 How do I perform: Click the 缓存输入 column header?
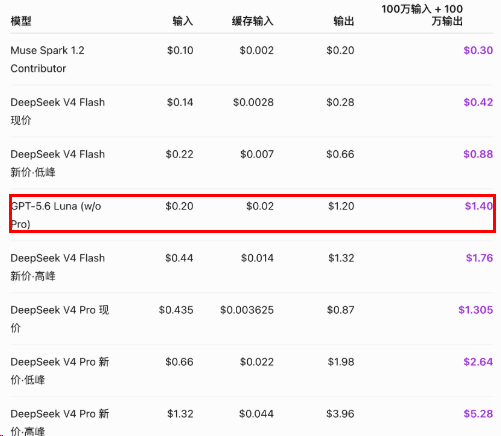coord(253,21)
